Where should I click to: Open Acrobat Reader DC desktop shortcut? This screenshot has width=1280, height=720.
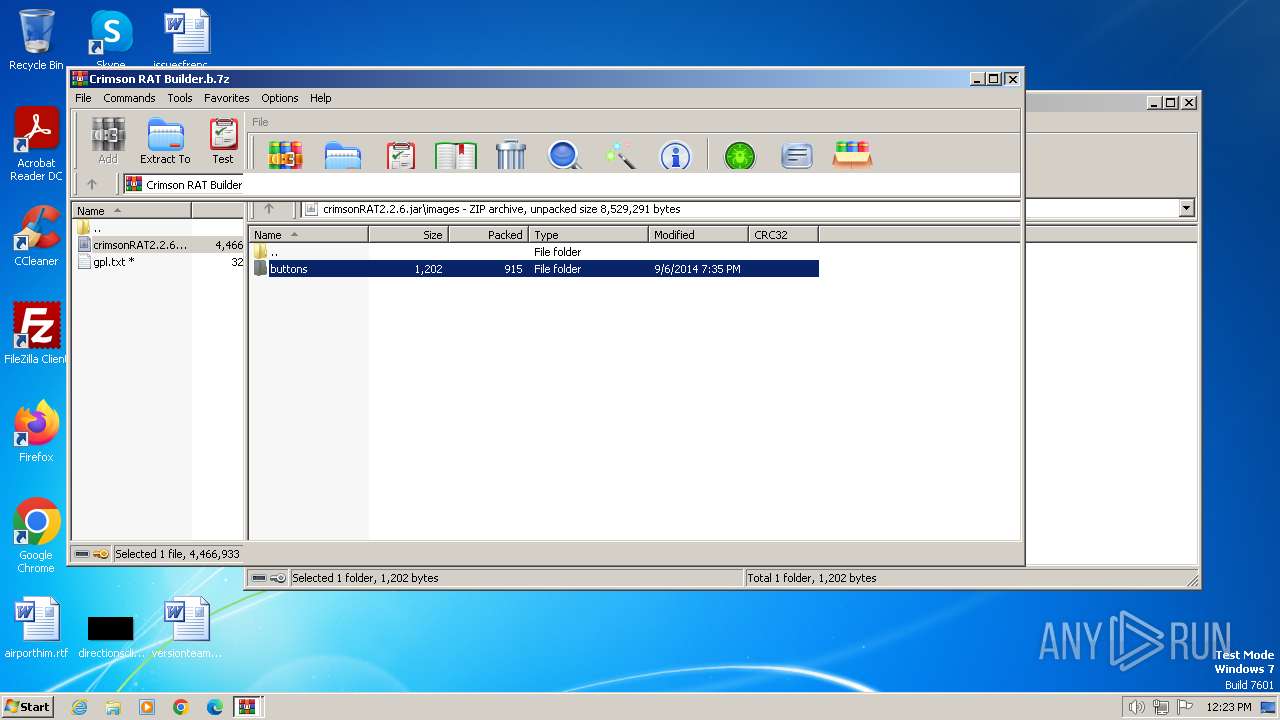pos(36,144)
